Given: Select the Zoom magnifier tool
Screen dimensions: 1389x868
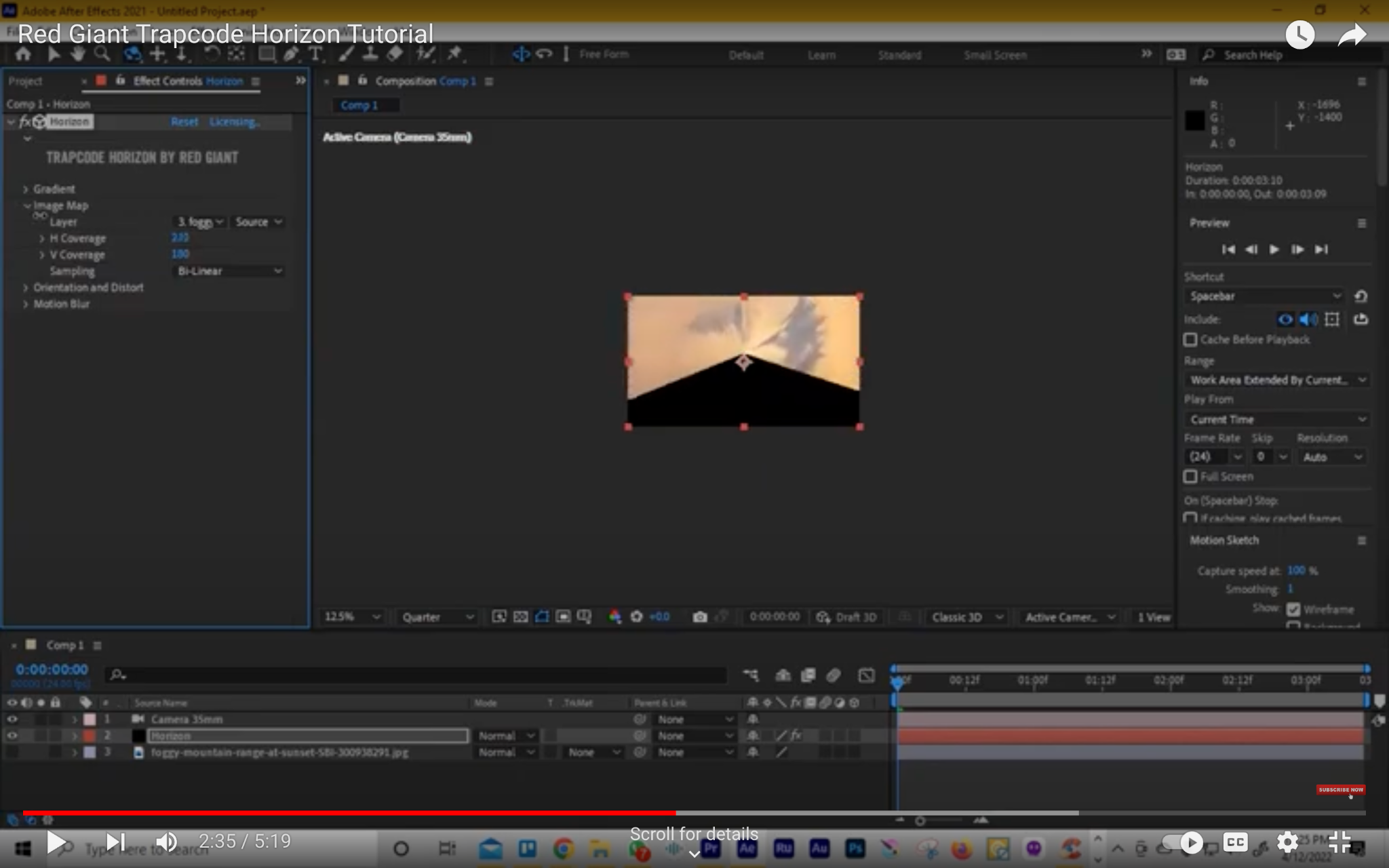Looking at the screenshot, I should coord(102,54).
